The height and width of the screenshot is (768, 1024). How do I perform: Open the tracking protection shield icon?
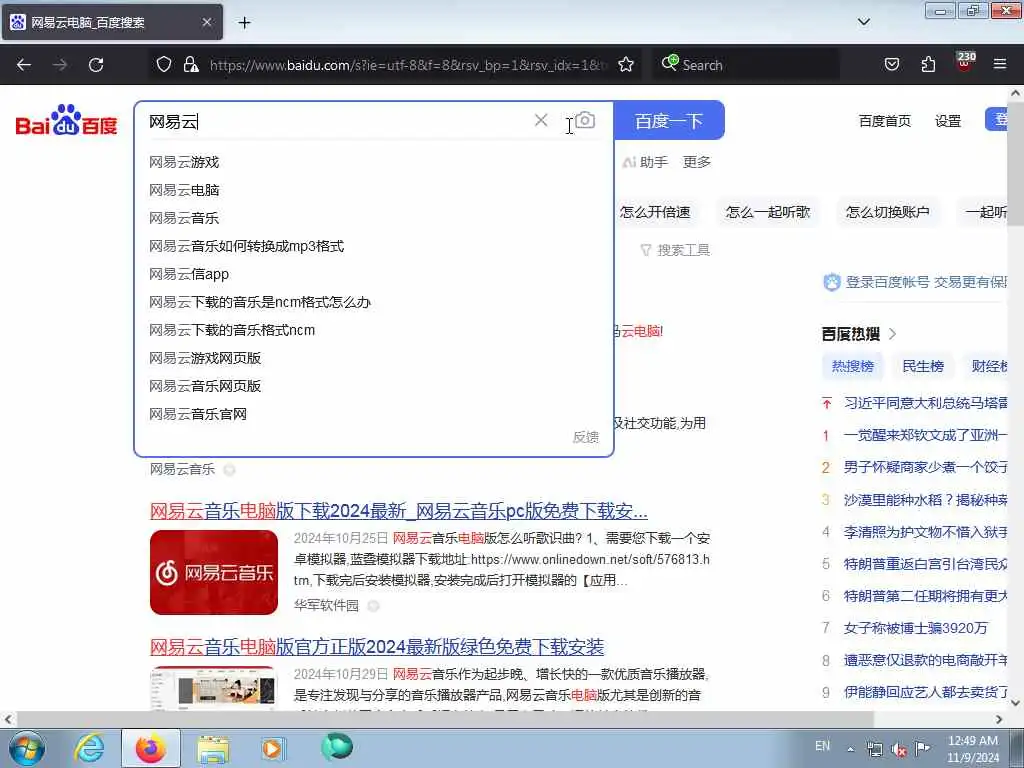click(164, 64)
